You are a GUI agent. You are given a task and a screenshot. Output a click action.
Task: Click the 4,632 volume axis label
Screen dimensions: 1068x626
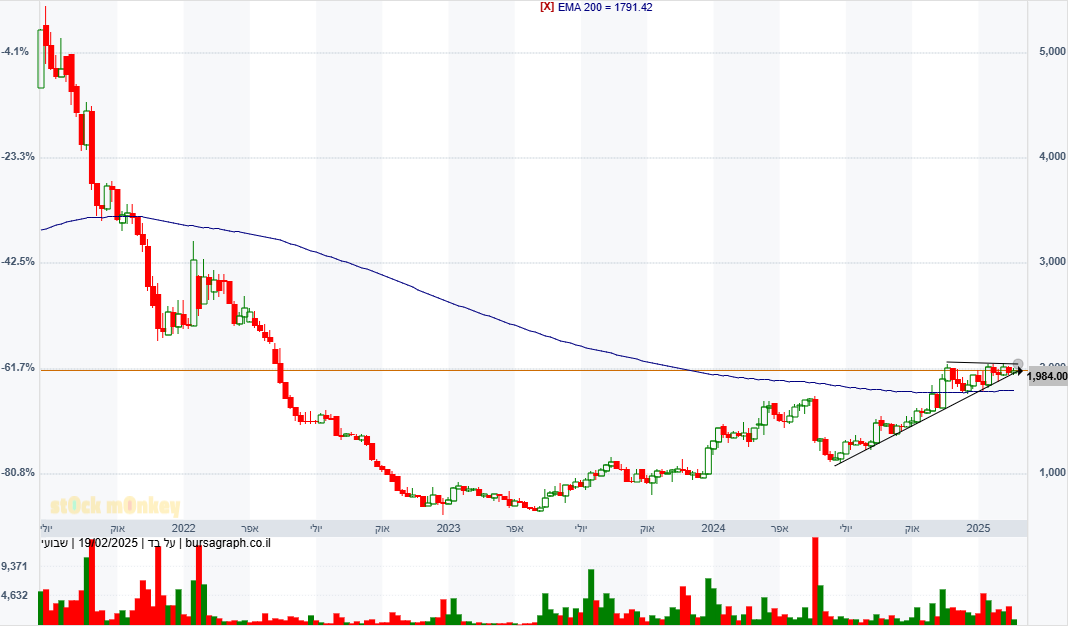pos(14,595)
